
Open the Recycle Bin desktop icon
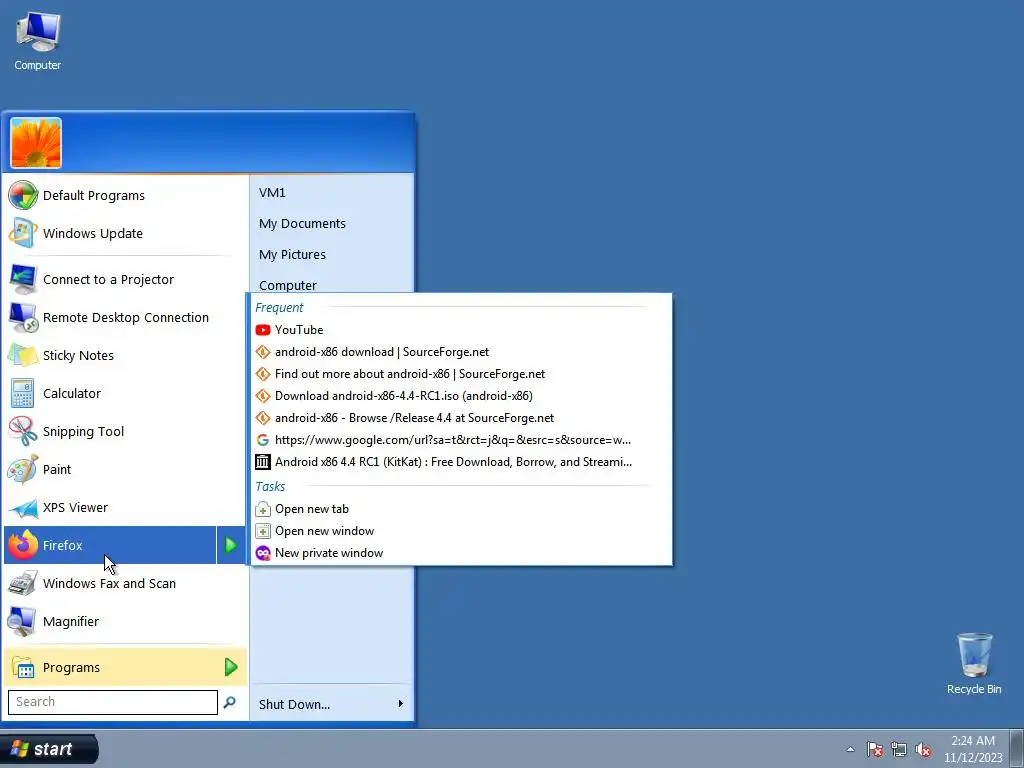click(974, 664)
